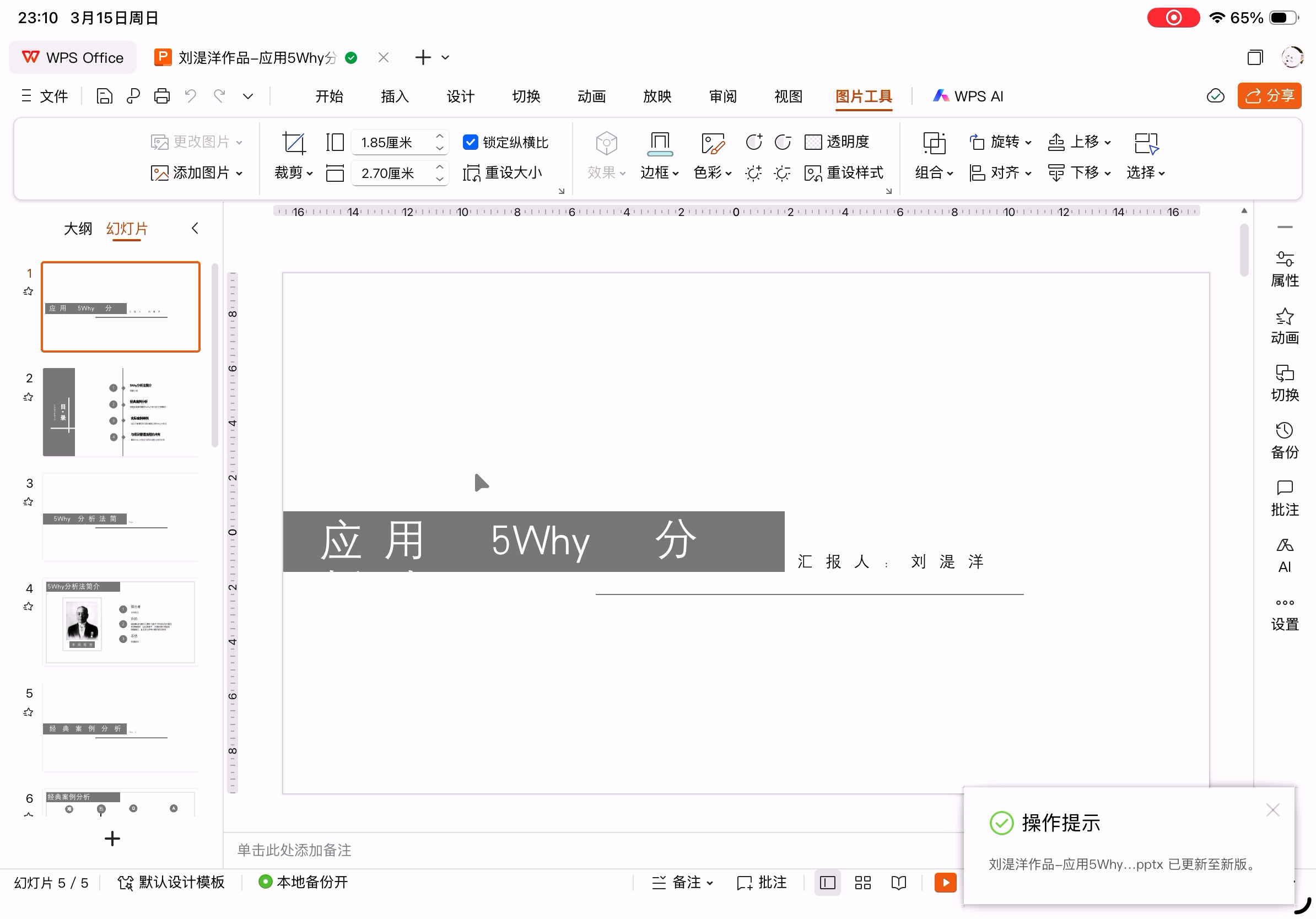Open the 备份 backup sidebar icon

click(x=1284, y=441)
